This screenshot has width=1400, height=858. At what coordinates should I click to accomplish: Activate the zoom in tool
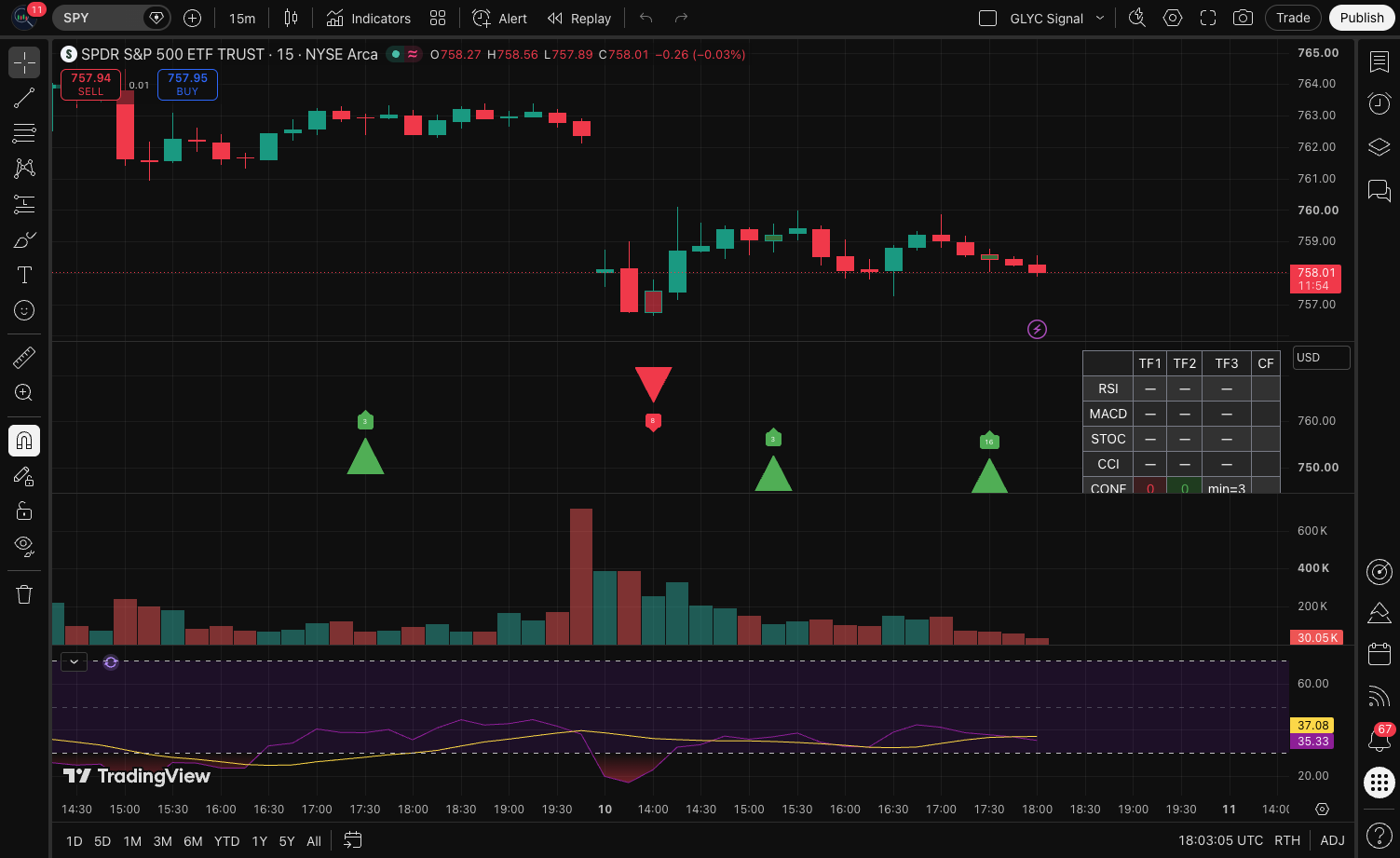pos(24,392)
